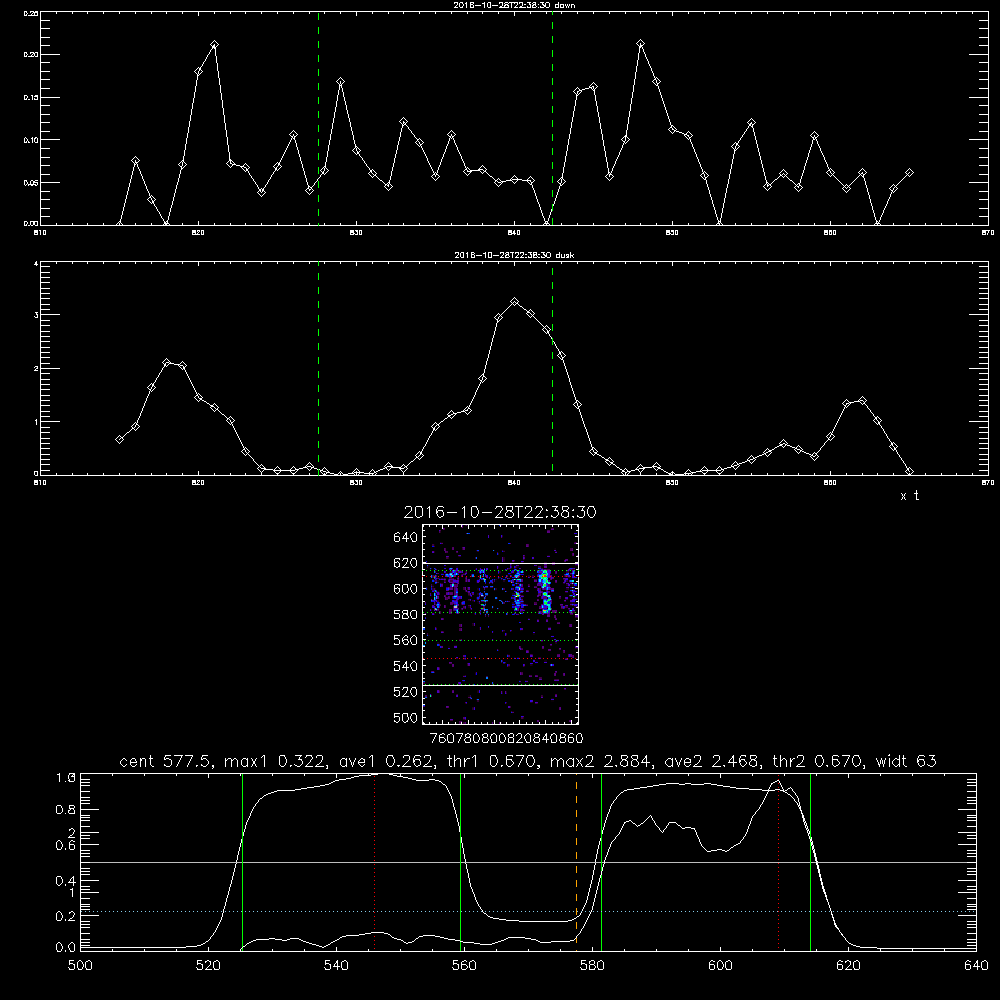The height and width of the screenshot is (1000, 1000).
Task: Pick the dusk curve peak diamond near x 862
Action: pos(862,401)
